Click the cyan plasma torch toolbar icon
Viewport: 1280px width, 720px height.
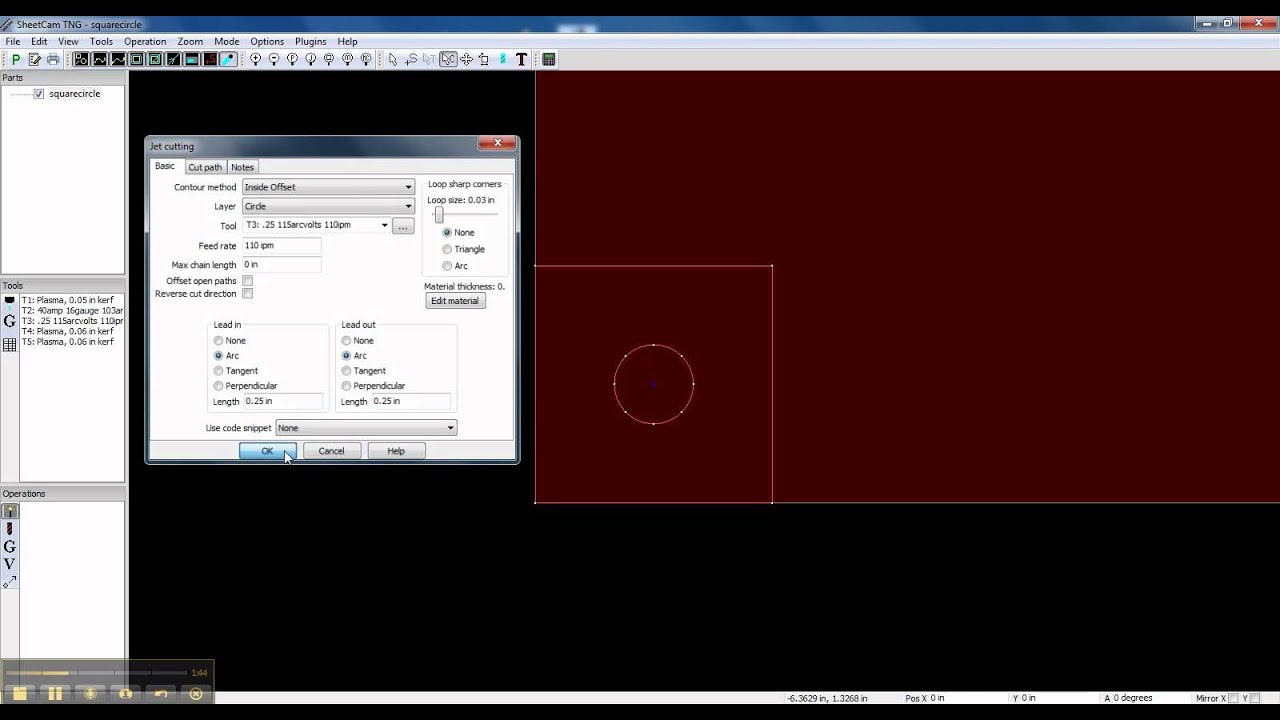[x=502, y=59]
